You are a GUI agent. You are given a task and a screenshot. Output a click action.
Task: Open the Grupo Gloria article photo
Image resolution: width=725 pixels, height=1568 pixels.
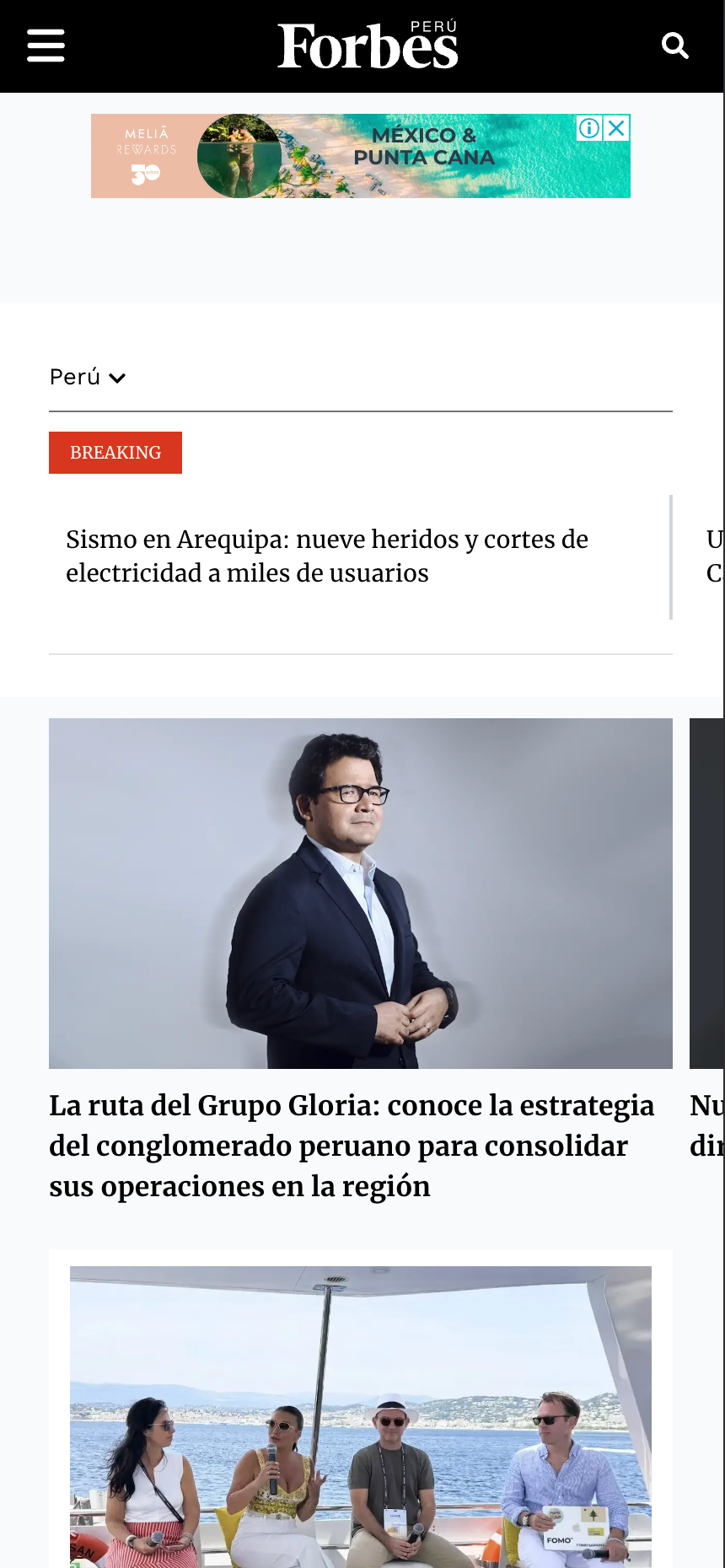[361, 894]
